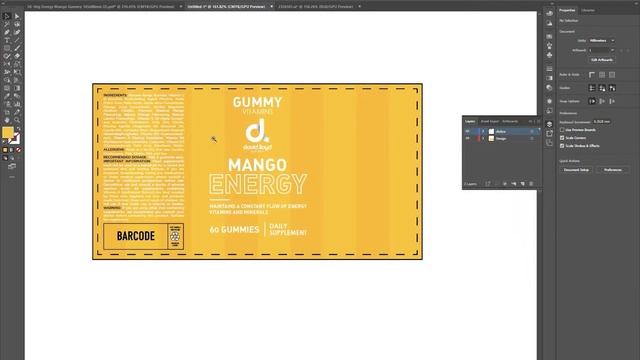Hide the Design layer via eye icon
640x360 pixels.
coord(467,139)
